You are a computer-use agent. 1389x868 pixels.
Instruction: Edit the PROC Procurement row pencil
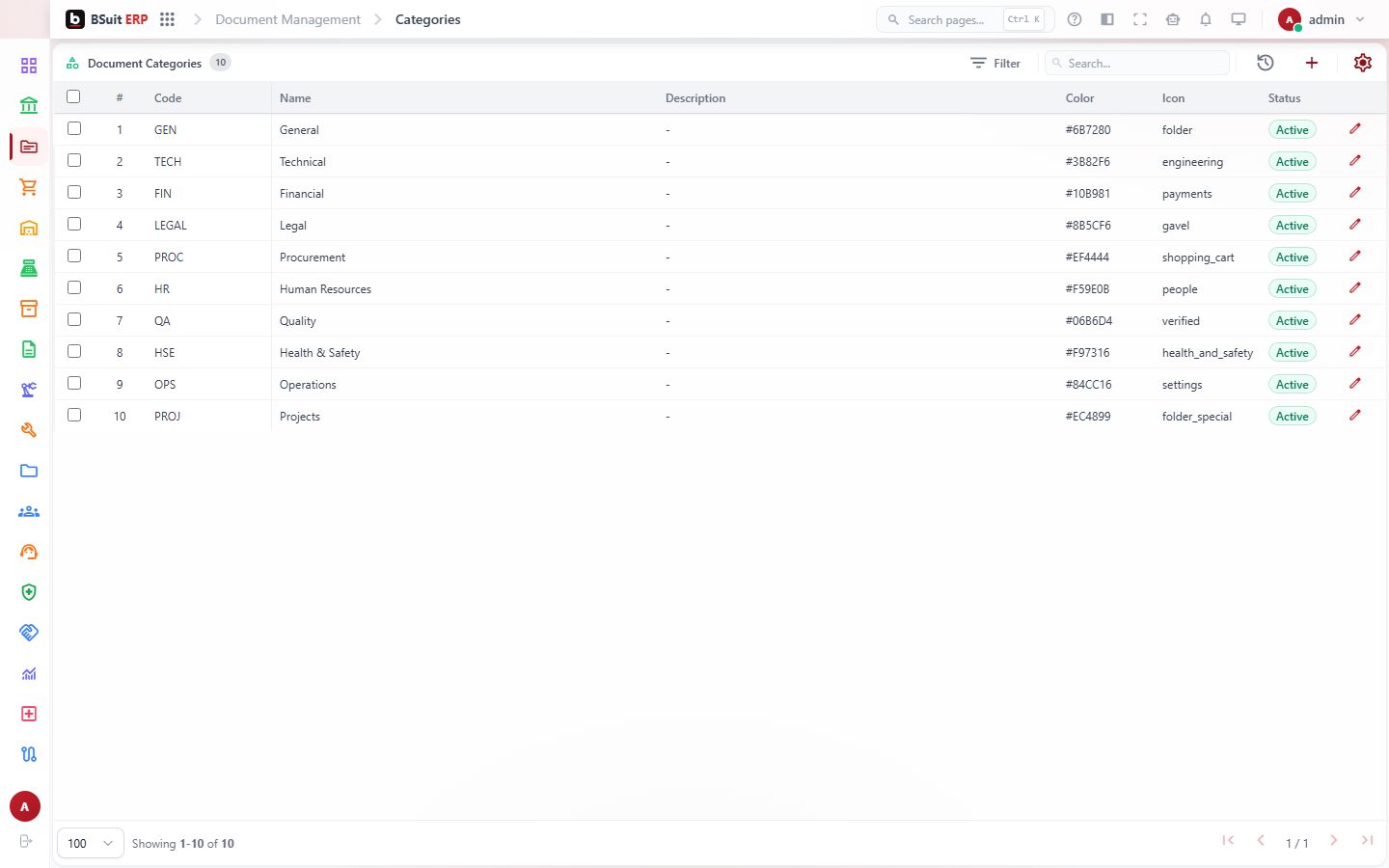(x=1355, y=256)
